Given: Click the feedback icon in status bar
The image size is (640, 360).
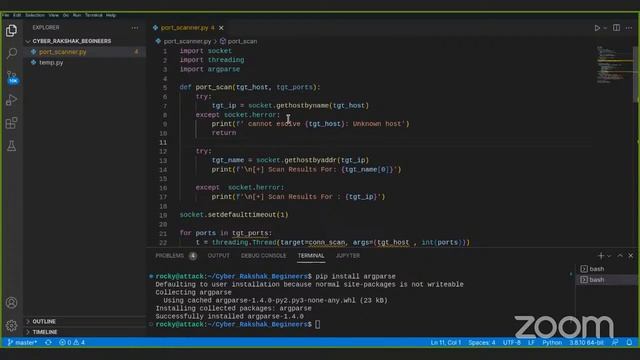Looking at the screenshot, I should tap(615, 342).
